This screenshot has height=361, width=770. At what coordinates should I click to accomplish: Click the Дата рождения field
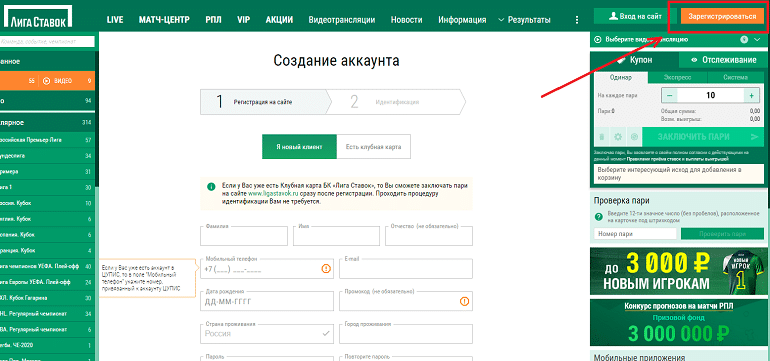[267, 301]
